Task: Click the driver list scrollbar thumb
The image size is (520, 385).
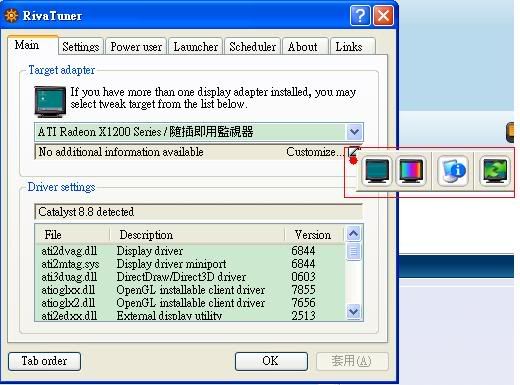Action: click(354, 252)
